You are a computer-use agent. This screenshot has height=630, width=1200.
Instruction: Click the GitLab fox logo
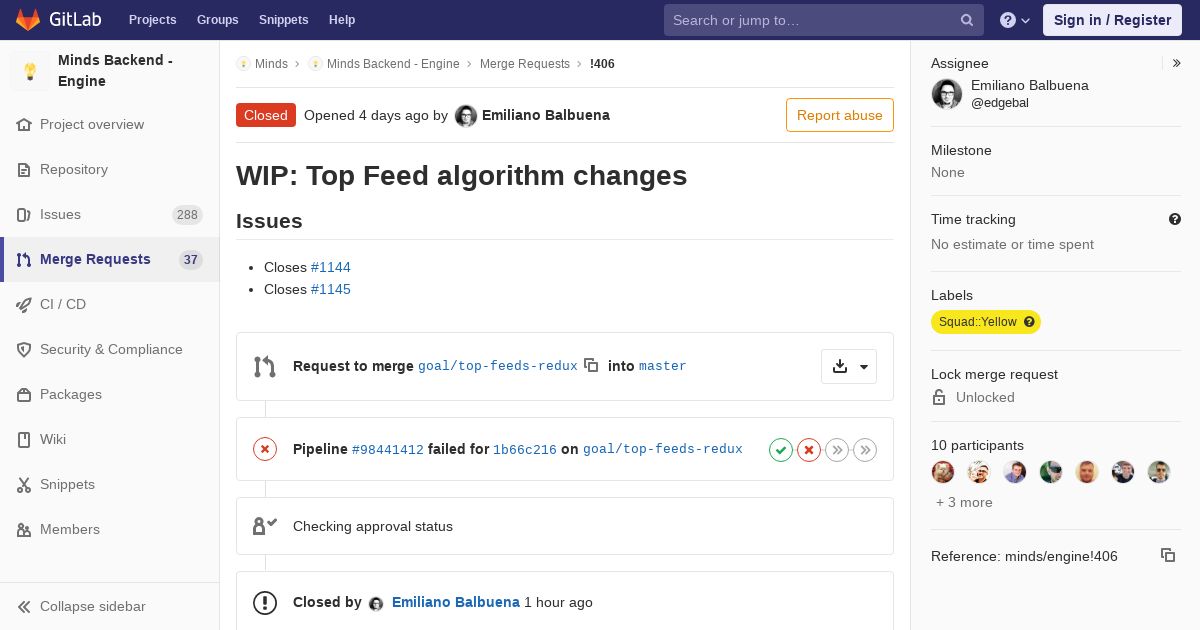[x=28, y=19]
